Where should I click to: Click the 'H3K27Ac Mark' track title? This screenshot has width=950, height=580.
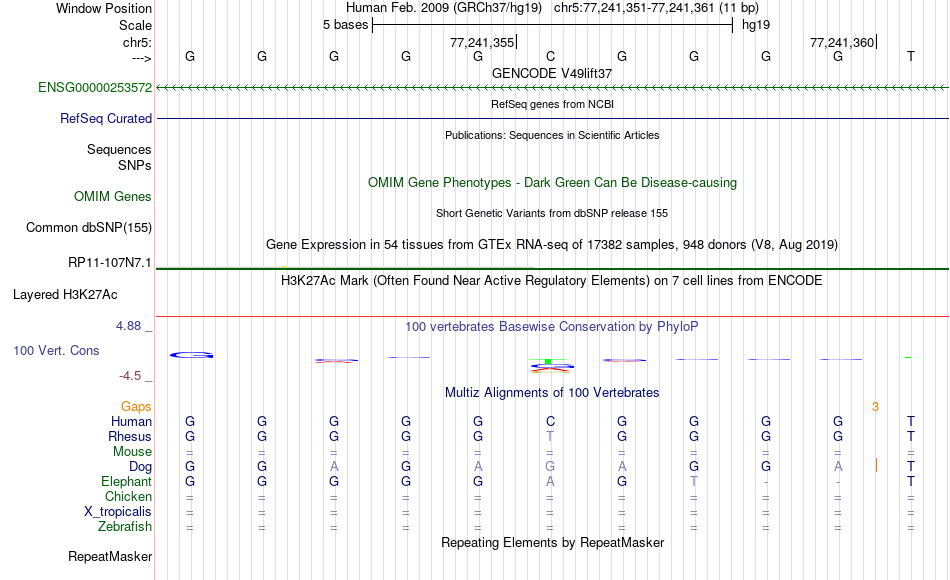point(551,281)
